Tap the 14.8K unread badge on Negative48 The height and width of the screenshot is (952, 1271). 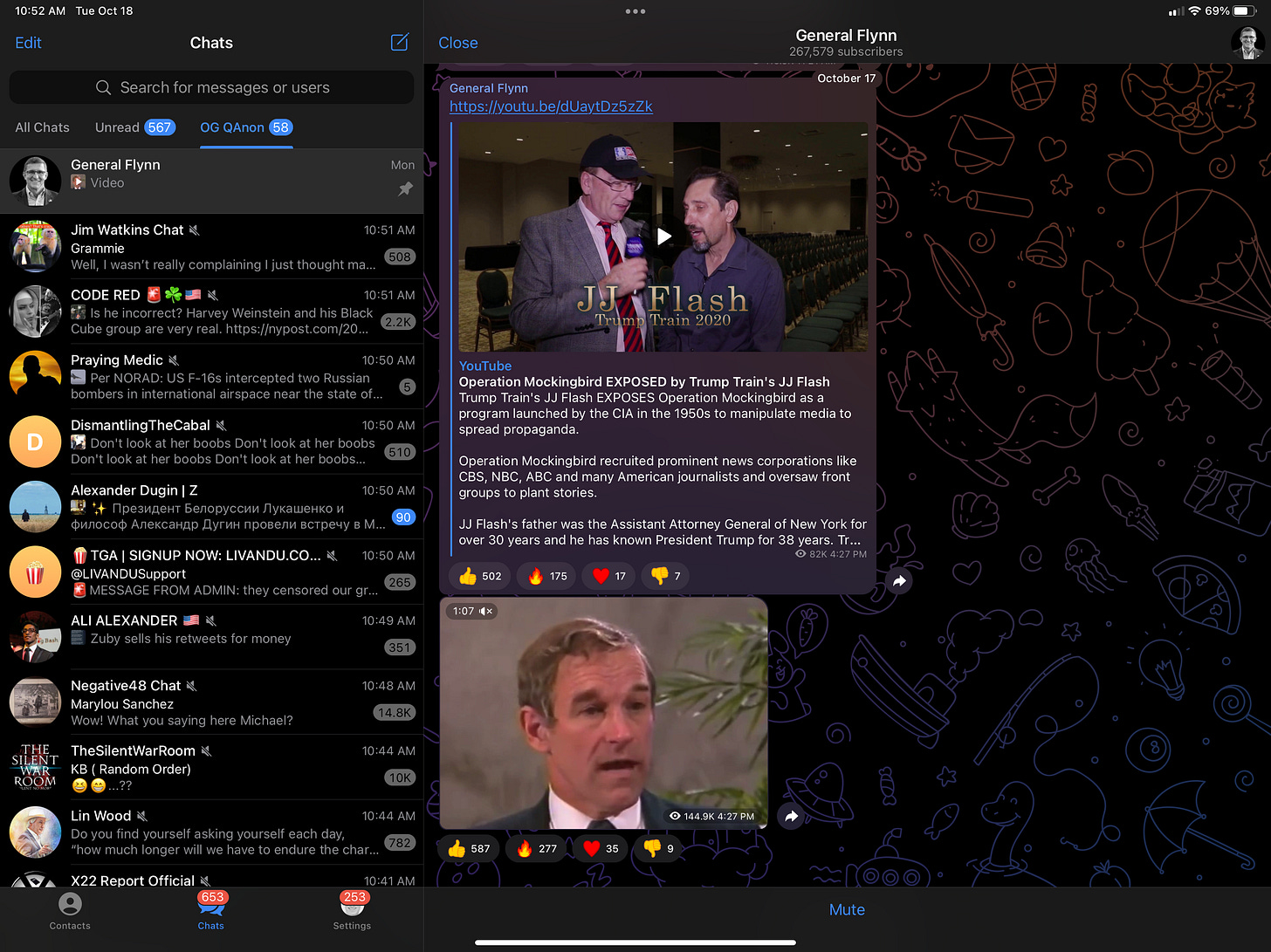coord(395,712)
